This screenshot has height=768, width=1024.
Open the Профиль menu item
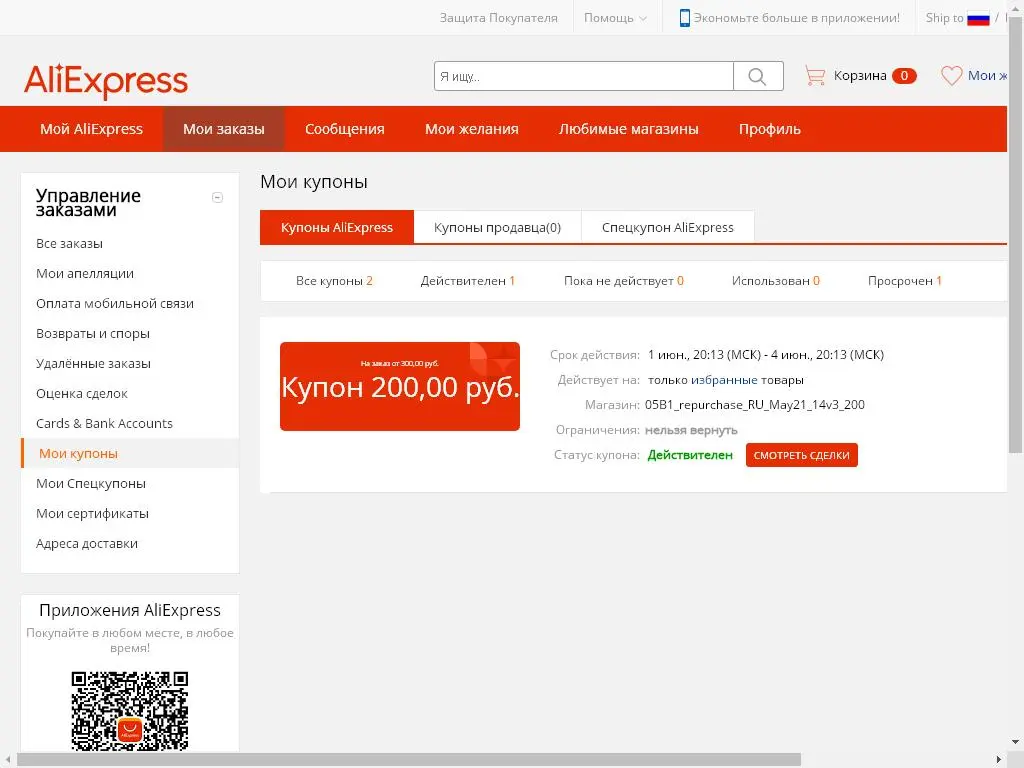[769, 129]
